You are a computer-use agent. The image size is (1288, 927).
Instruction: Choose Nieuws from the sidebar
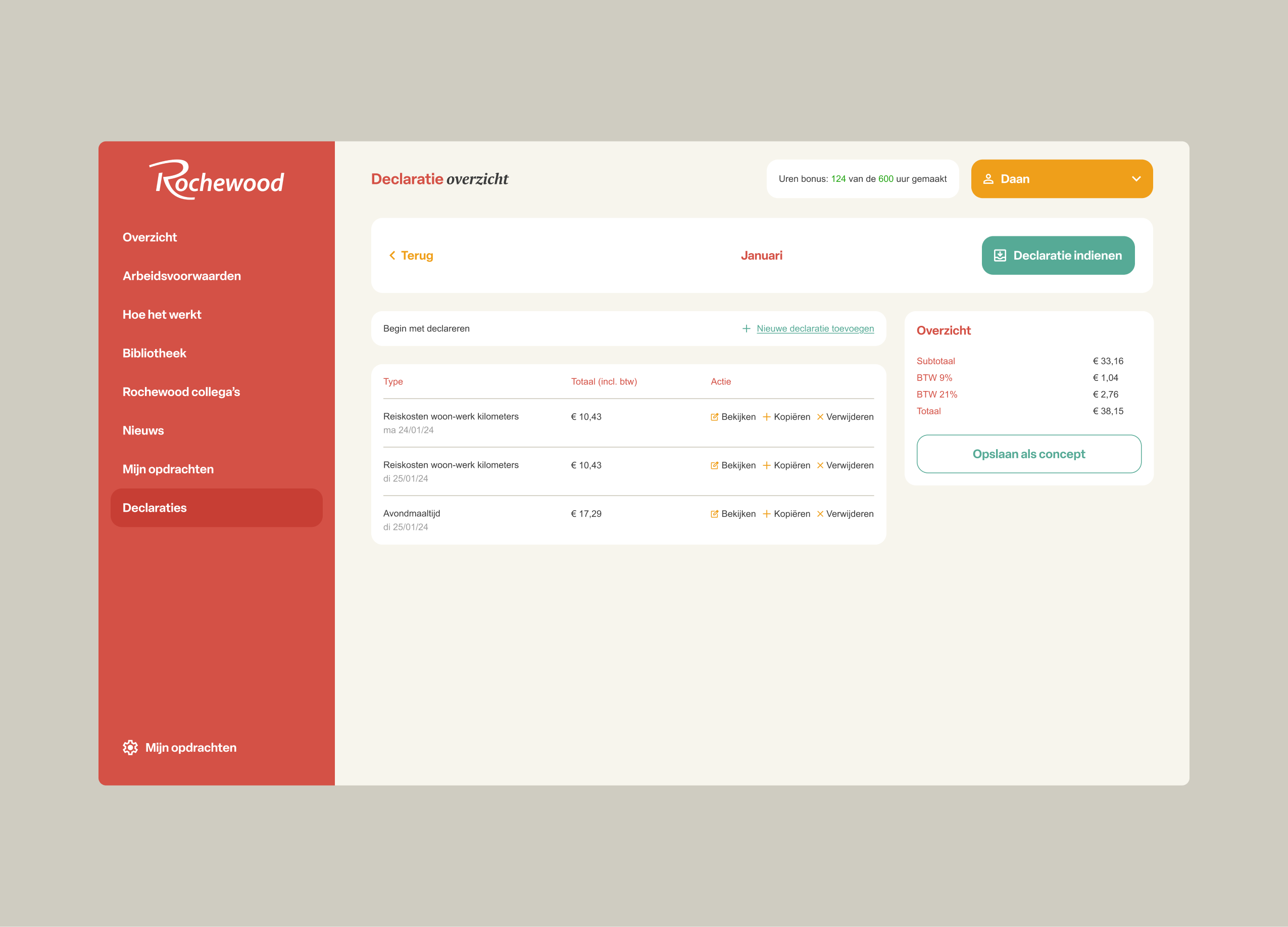click(x=143, y=430)
